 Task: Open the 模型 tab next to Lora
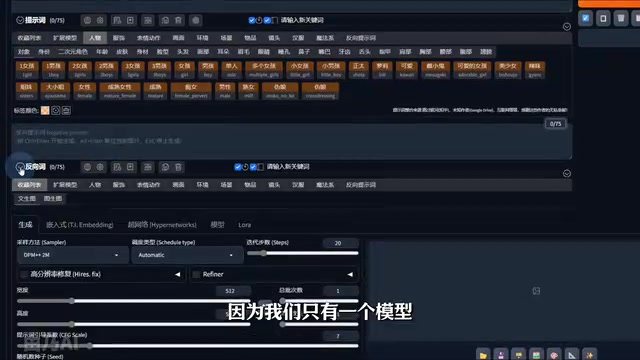pos(217,224)
